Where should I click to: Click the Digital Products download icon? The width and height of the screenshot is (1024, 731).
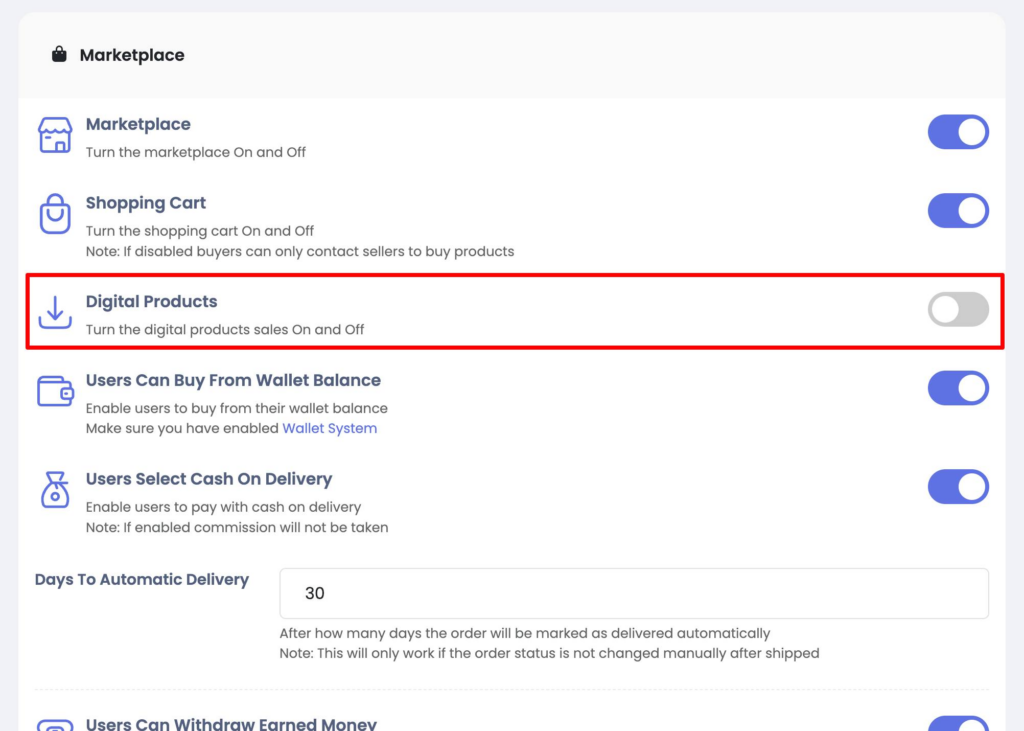tap(55, 312)
